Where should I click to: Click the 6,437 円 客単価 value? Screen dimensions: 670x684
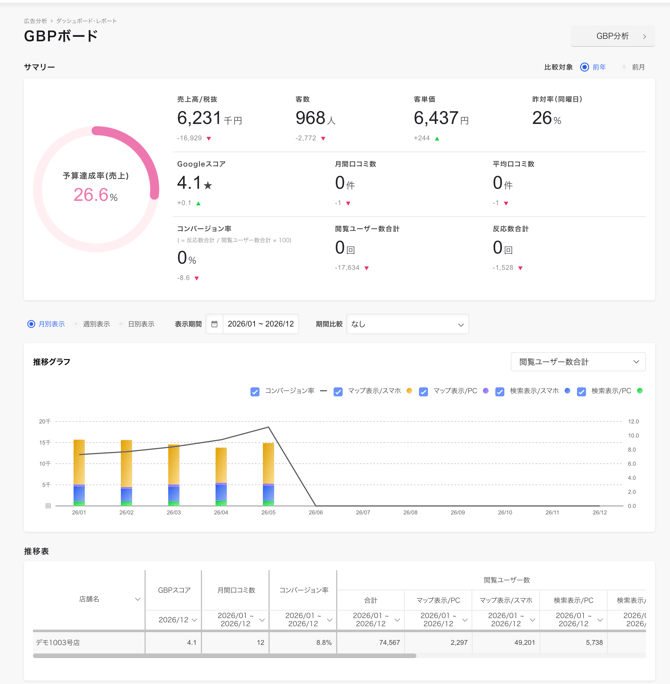pyautogui.click(x=441, y=118)
